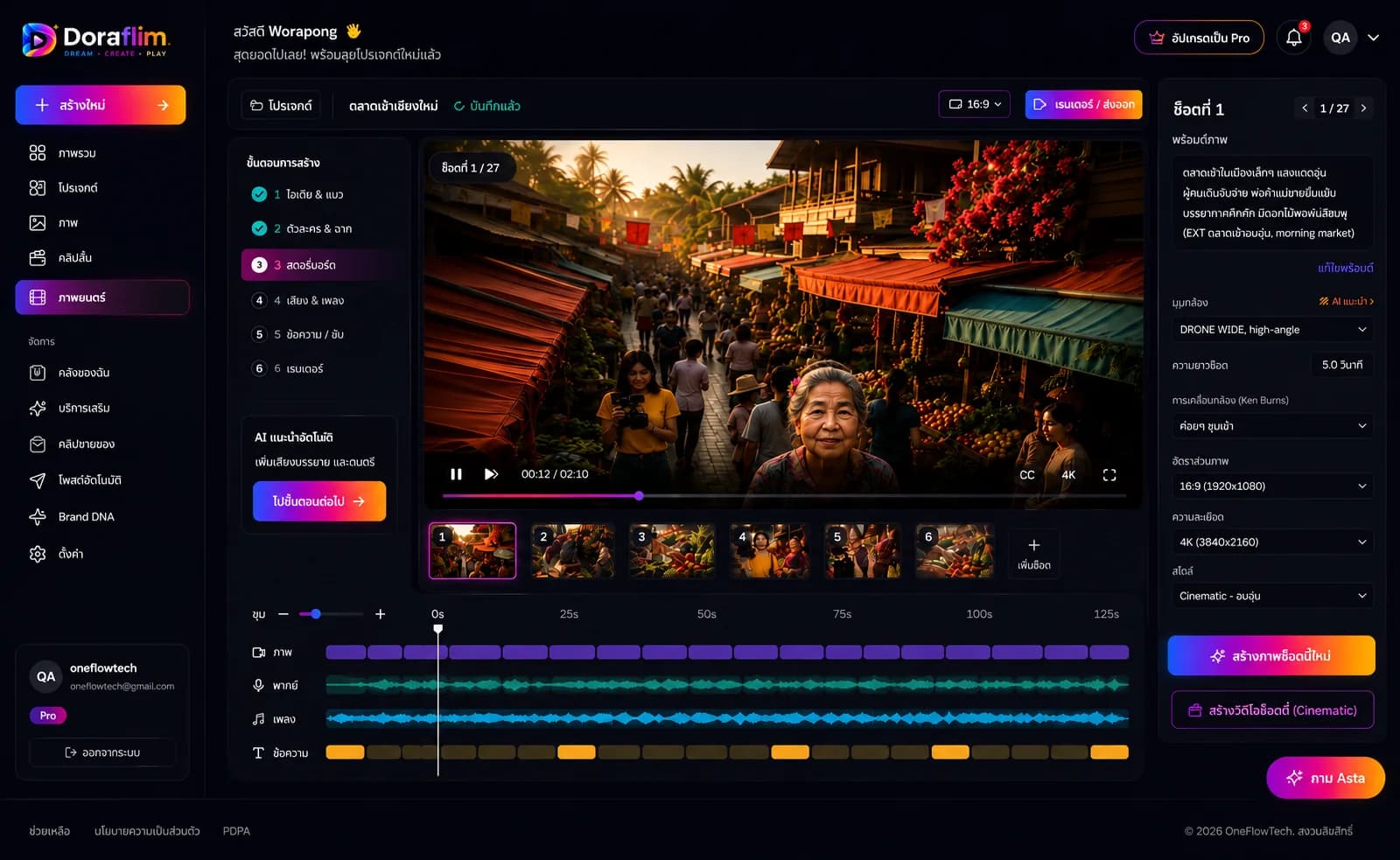Open the โปรเจกต์ tab in the toolbar
The height and width of the screenshot is (860, 1400).
(281, 106)
